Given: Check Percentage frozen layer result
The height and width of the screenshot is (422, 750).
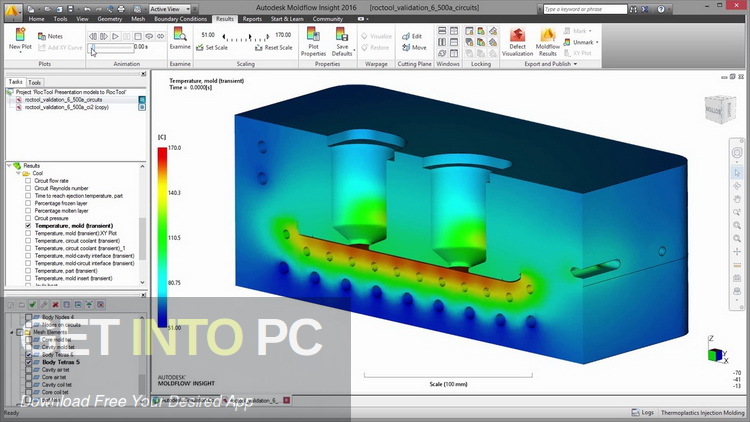Looking at the screenshot, I should 28,203.
